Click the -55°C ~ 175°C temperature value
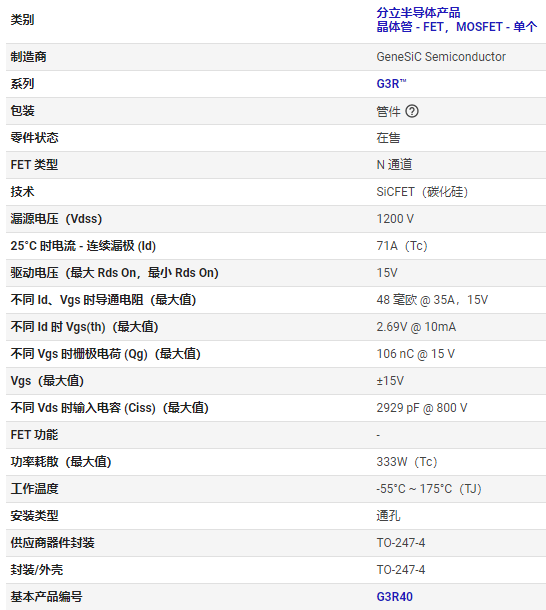 pyautogui.click(x=429, y=489)
